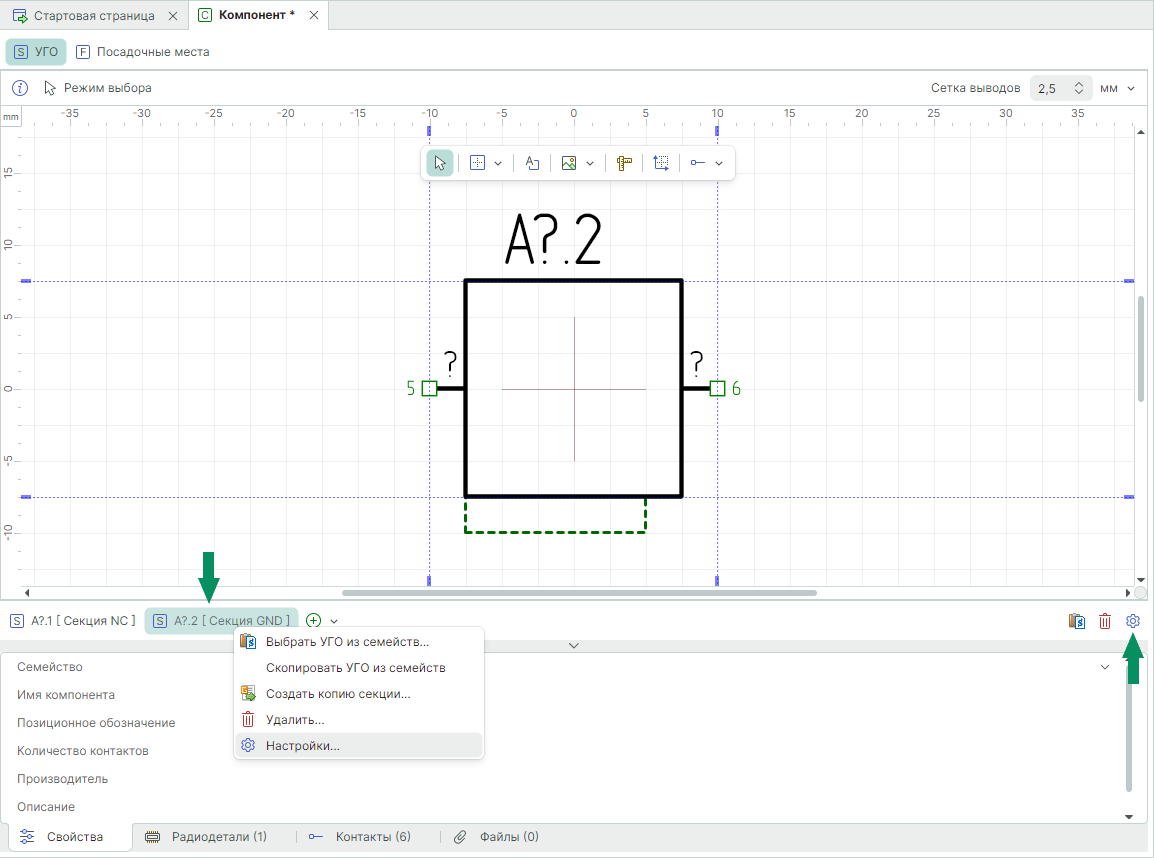Open section settings gear icon
Image resolution: width=1154 pixels, height=858 pixels.
coord(1133,621)
